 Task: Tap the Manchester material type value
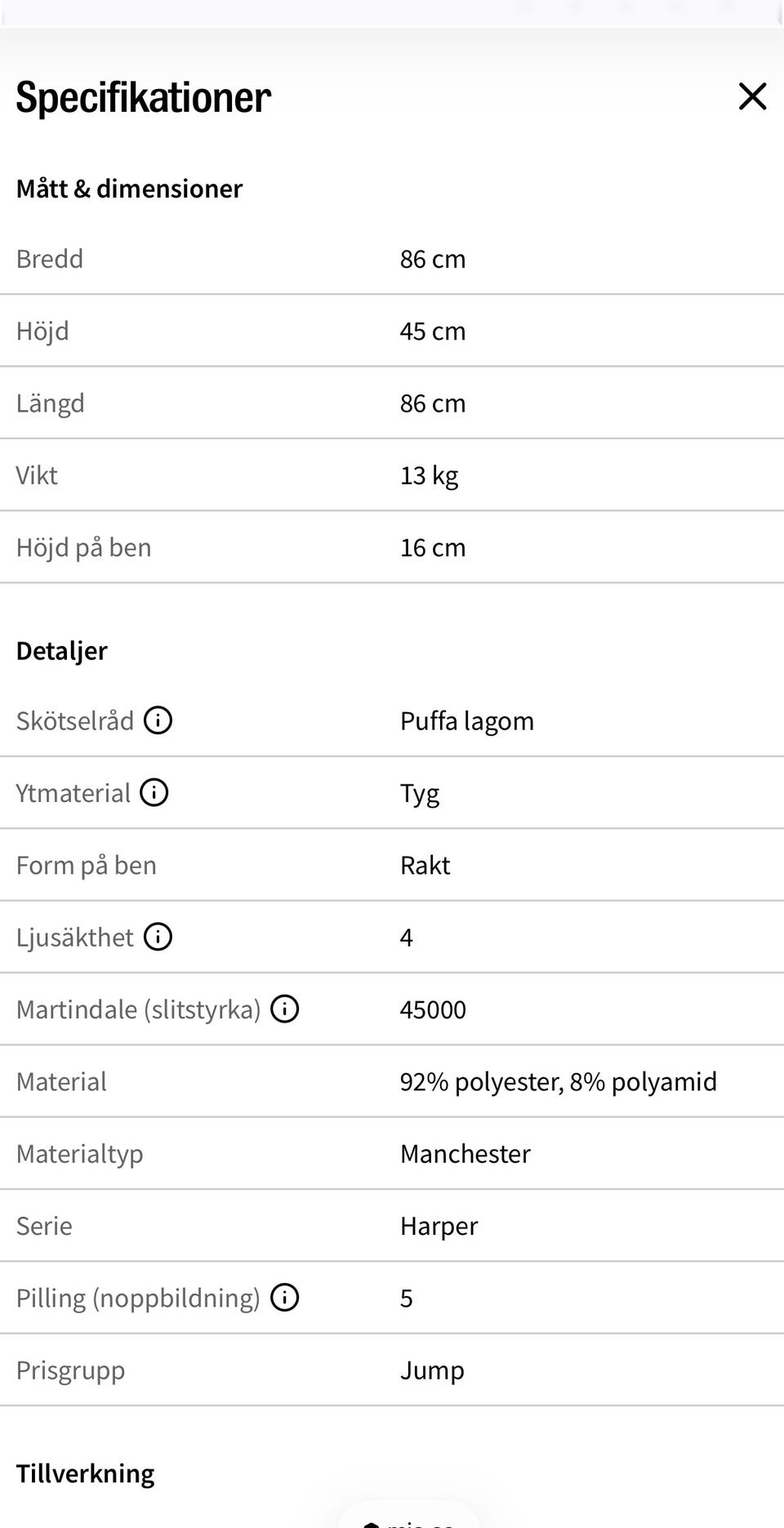(x=465, y=1153)
